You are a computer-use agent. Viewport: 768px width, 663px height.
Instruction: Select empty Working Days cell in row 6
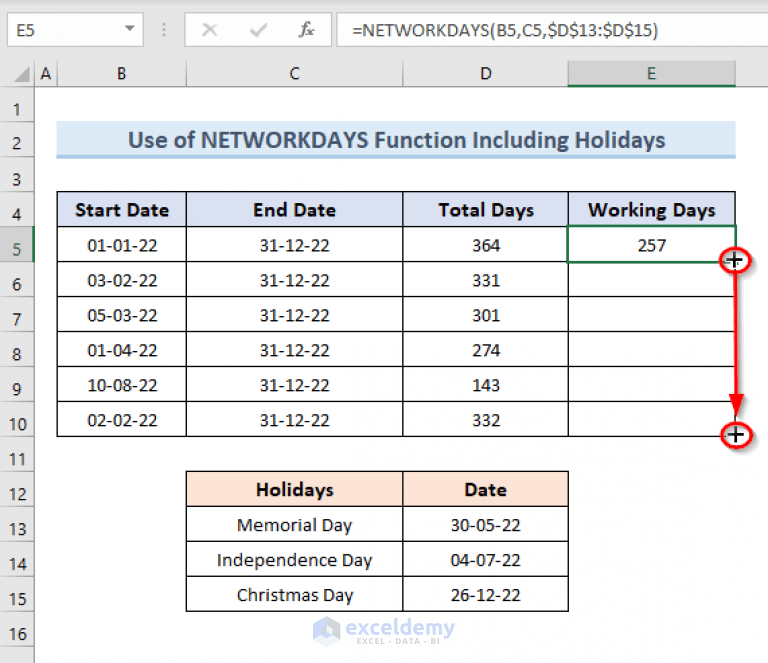pyautogui.click(x=651, y=280)
